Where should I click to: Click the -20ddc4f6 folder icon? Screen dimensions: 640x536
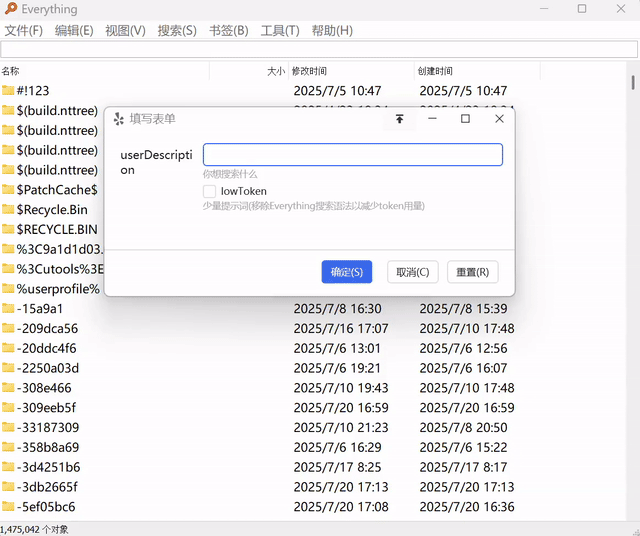[x=8, y=348]
